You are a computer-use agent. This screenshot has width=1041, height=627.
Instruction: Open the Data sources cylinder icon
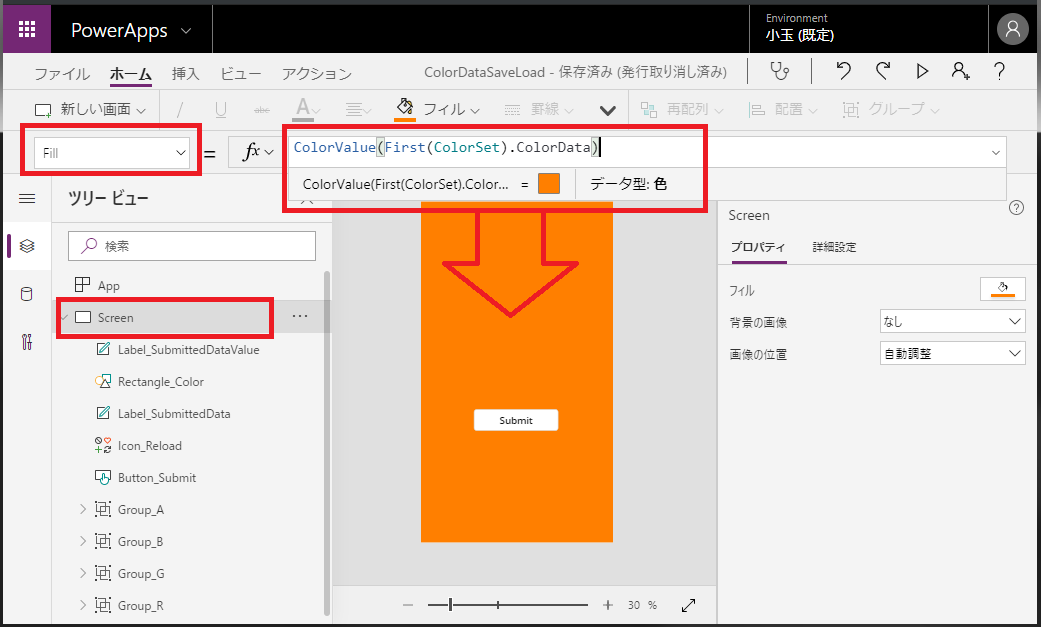click(27, 294)
